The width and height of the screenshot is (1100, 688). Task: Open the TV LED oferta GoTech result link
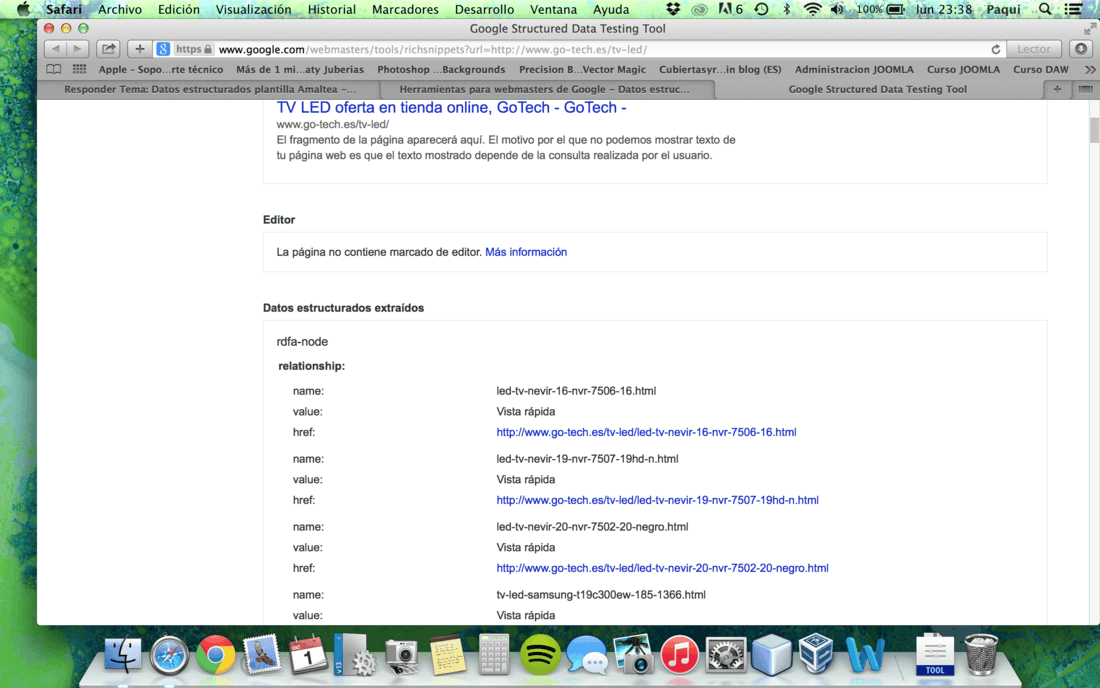pos(451,107)
